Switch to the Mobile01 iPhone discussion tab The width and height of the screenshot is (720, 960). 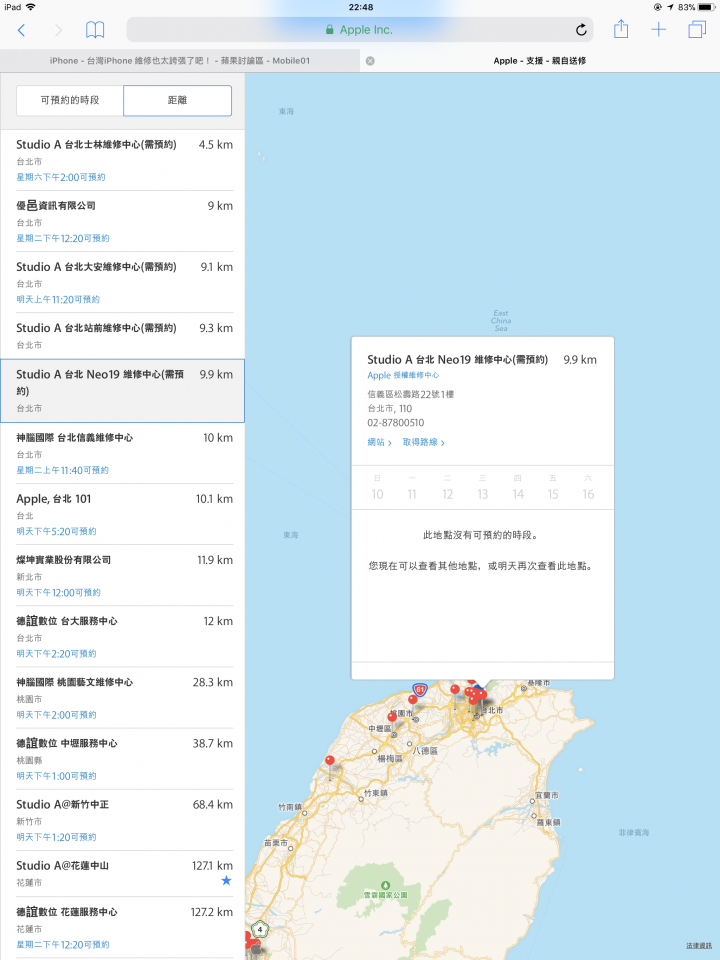pos(180,61)
